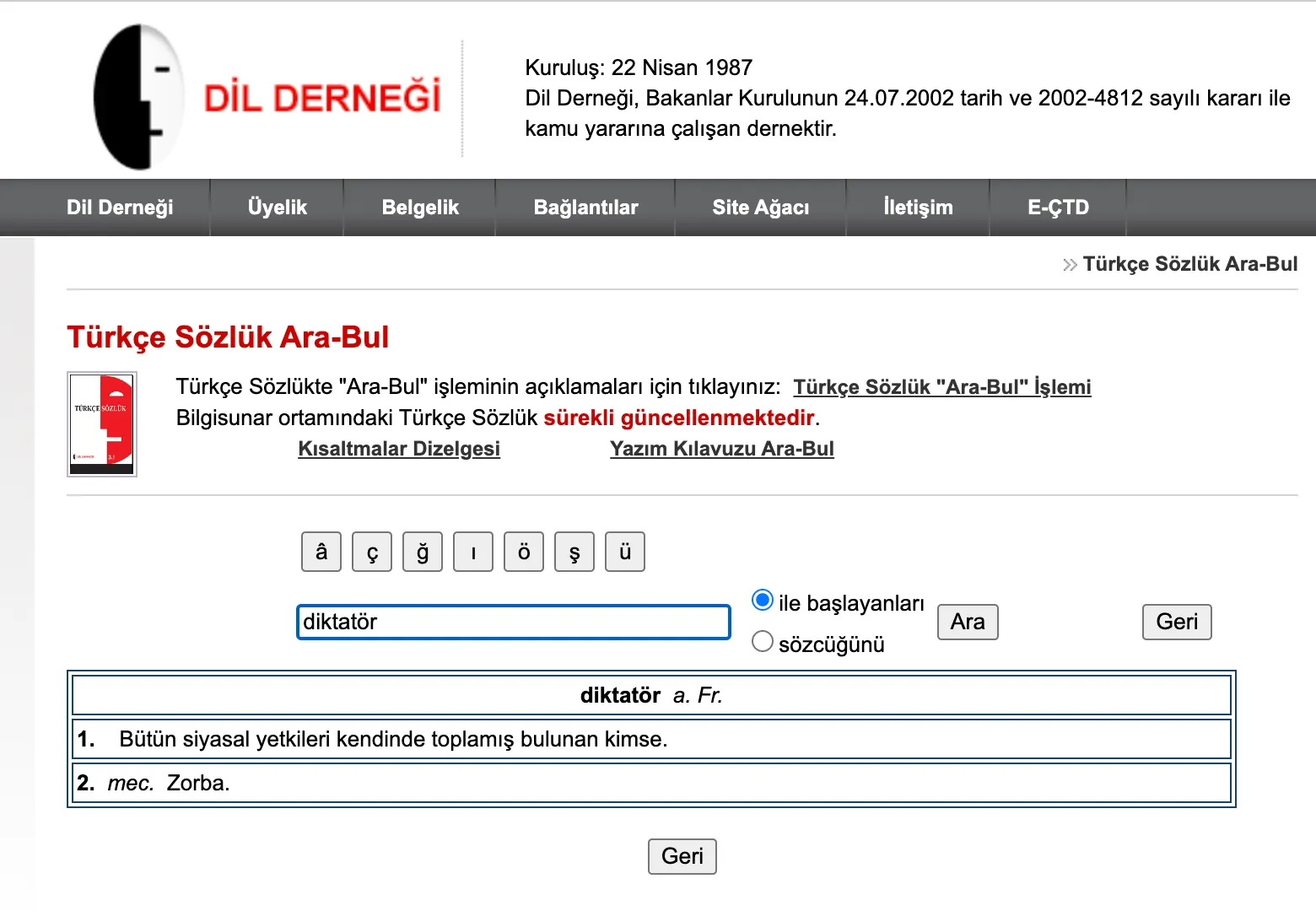Open the Dil Derneği menu item

tap(120, 208)
